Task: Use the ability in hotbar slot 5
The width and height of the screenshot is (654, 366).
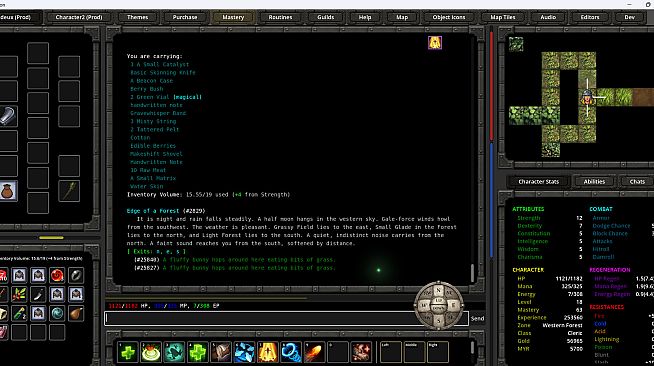Action: pos(221,352)
